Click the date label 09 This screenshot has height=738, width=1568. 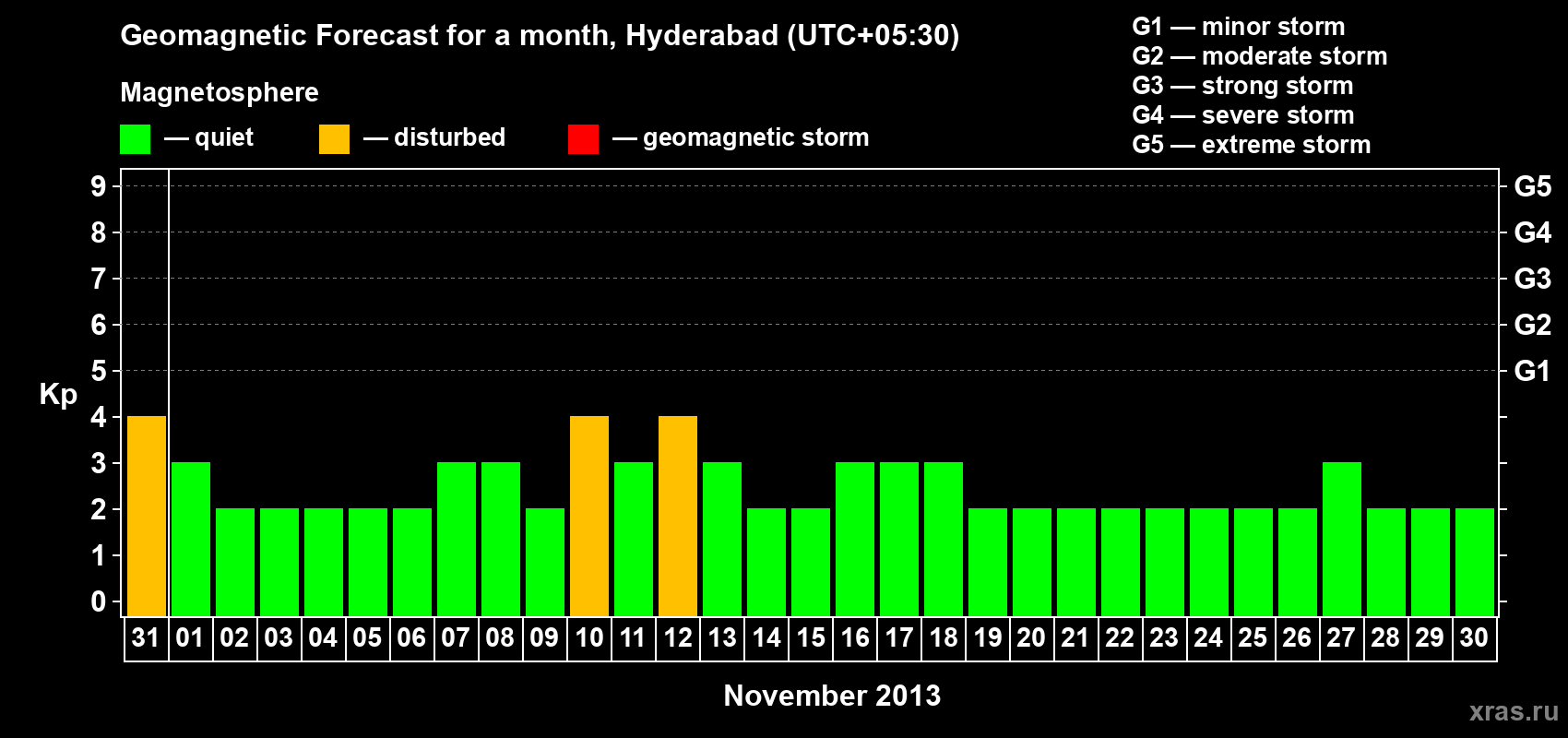tap(544, 637)
